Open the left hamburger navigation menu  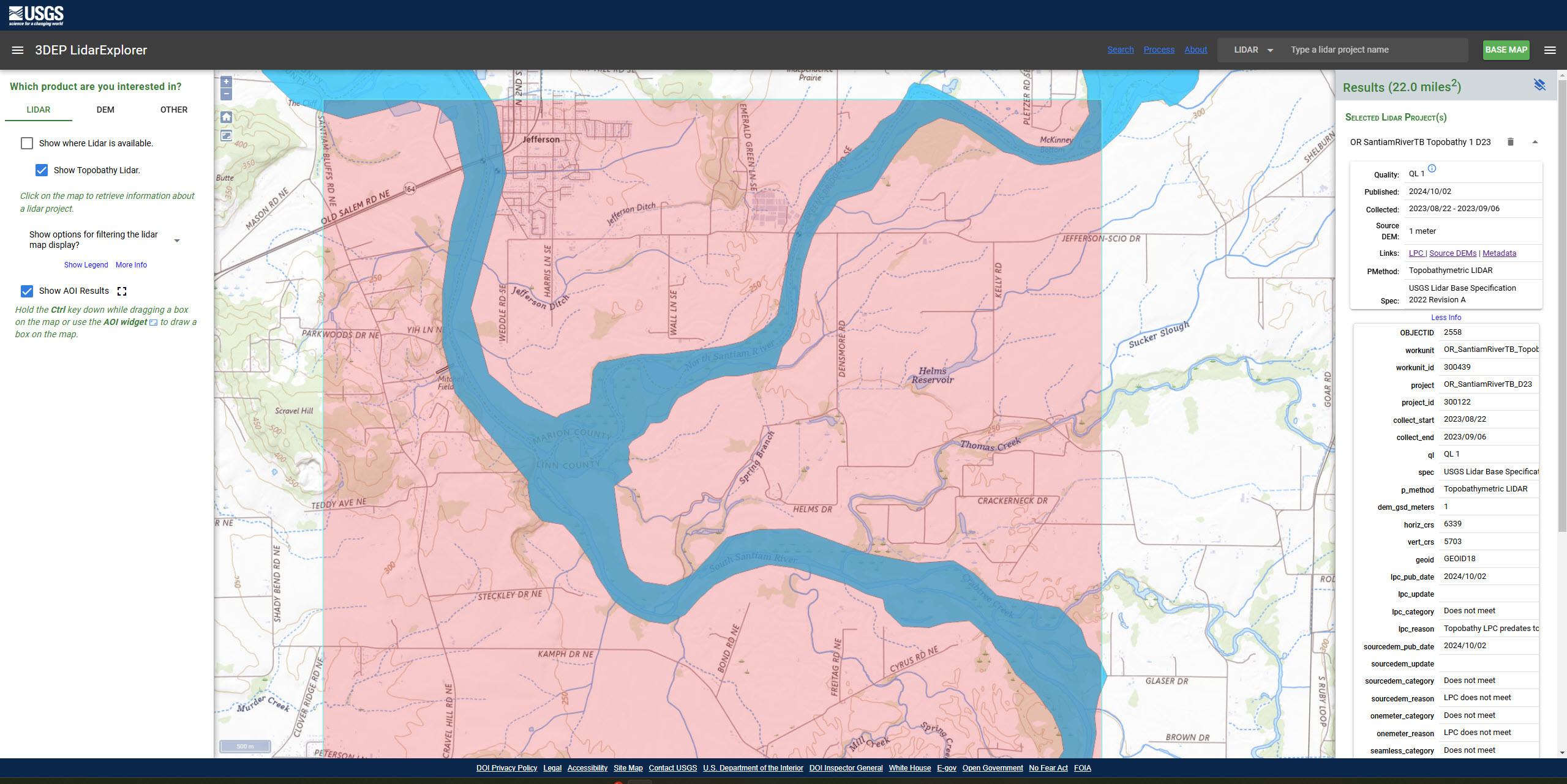(17, 50)
